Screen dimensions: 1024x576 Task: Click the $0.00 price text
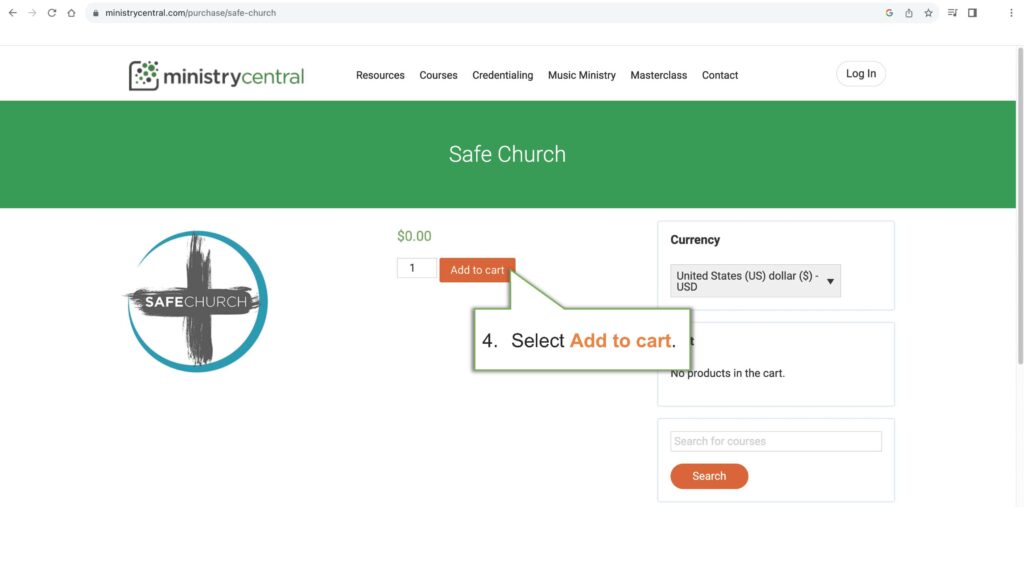click(414, 236)
